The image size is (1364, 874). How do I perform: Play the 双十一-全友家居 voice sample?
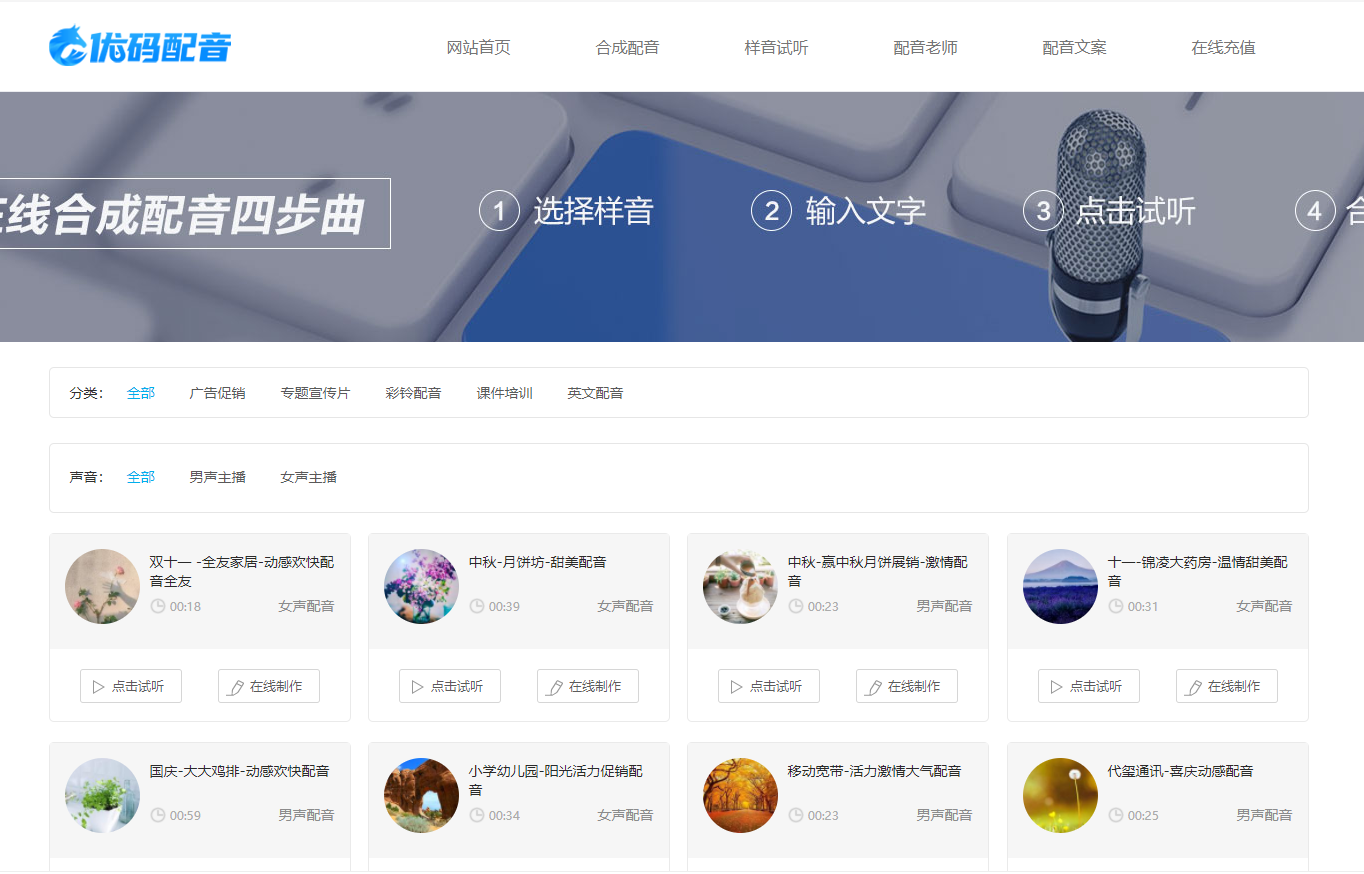coord(131,686)
